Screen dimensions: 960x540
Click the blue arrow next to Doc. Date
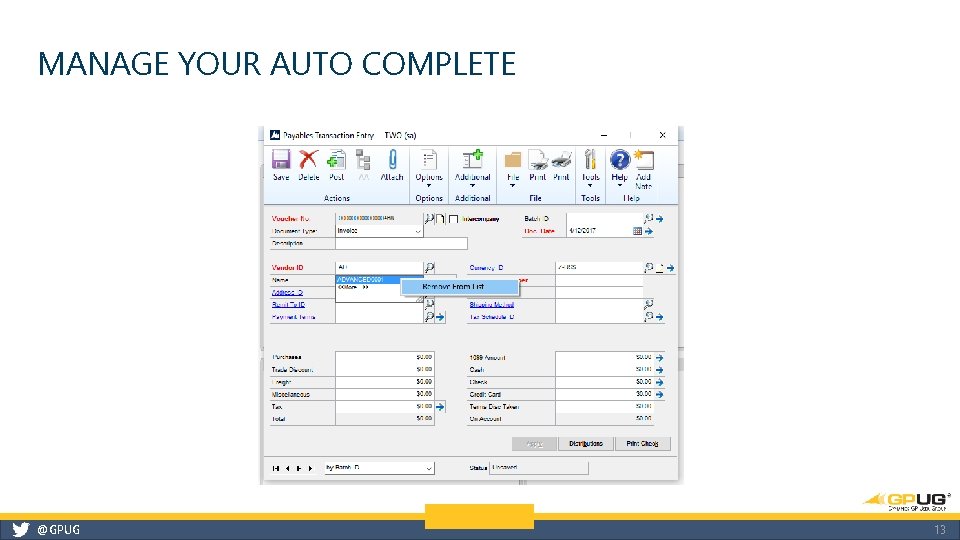649,231
